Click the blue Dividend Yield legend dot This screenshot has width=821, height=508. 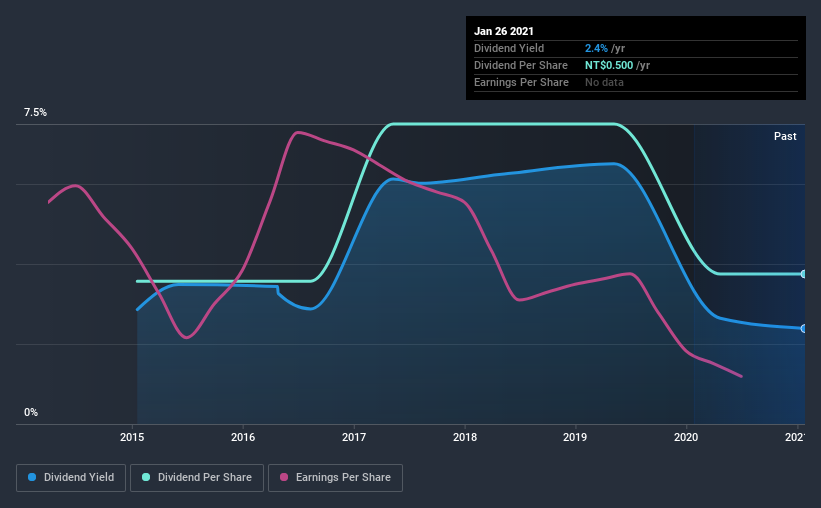(32, 477)
